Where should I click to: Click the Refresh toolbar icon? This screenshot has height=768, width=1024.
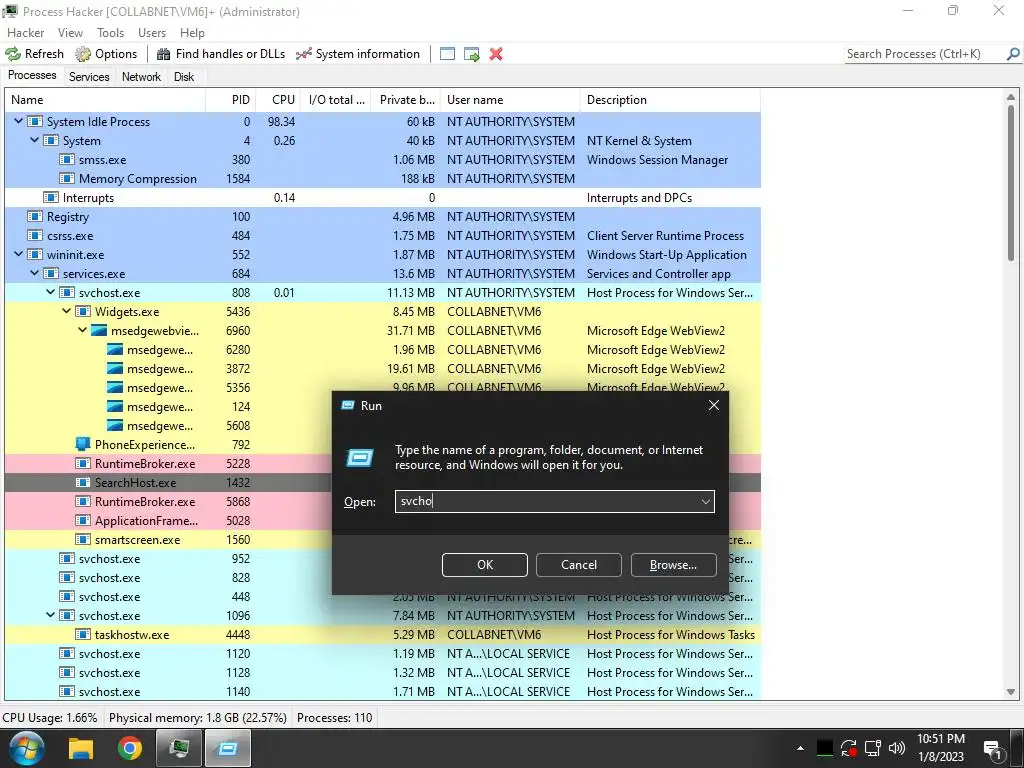coord(13,54)
